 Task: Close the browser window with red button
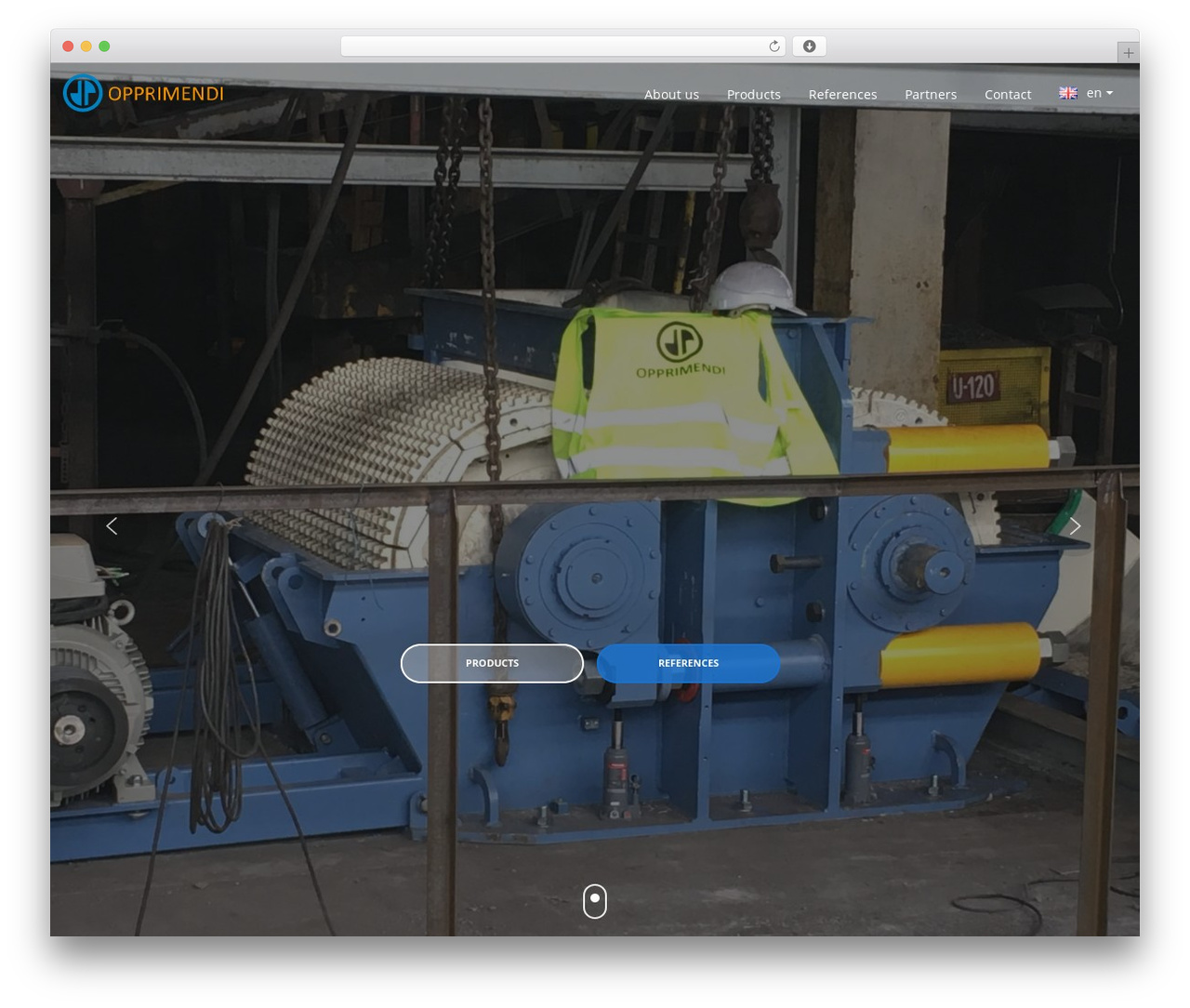(x=68, y=46)
